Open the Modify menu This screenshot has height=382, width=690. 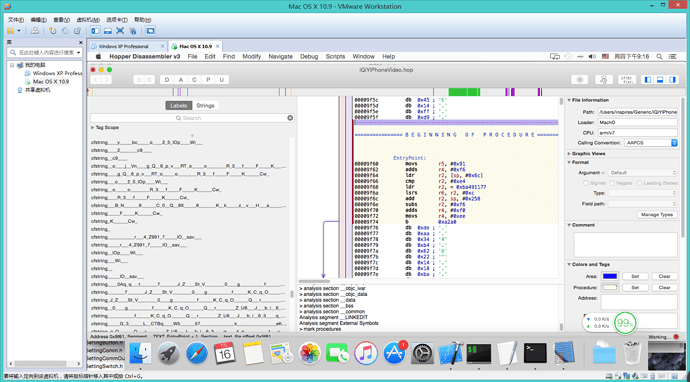[x=252, y=56]
